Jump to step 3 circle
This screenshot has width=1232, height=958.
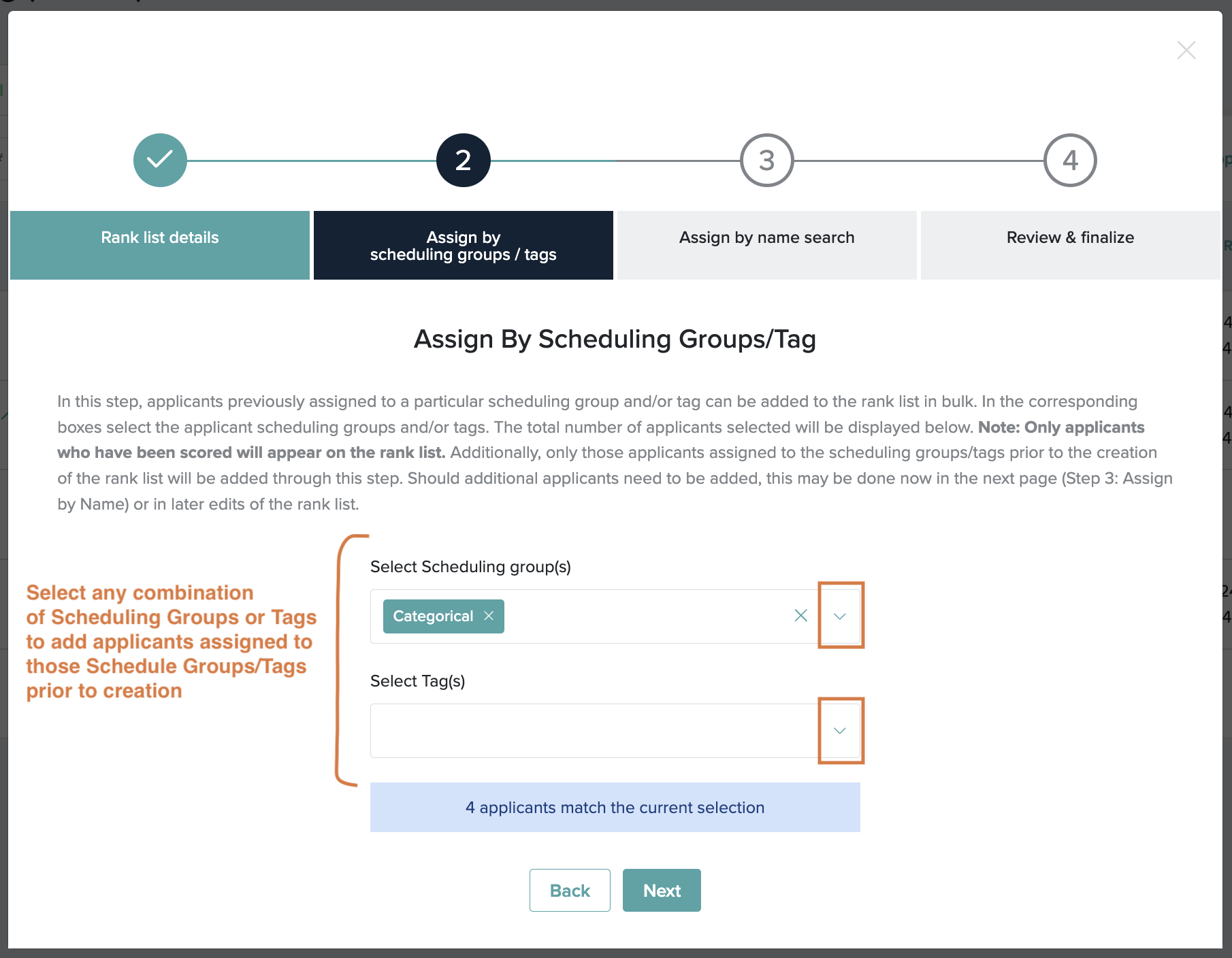coord(767,160)
